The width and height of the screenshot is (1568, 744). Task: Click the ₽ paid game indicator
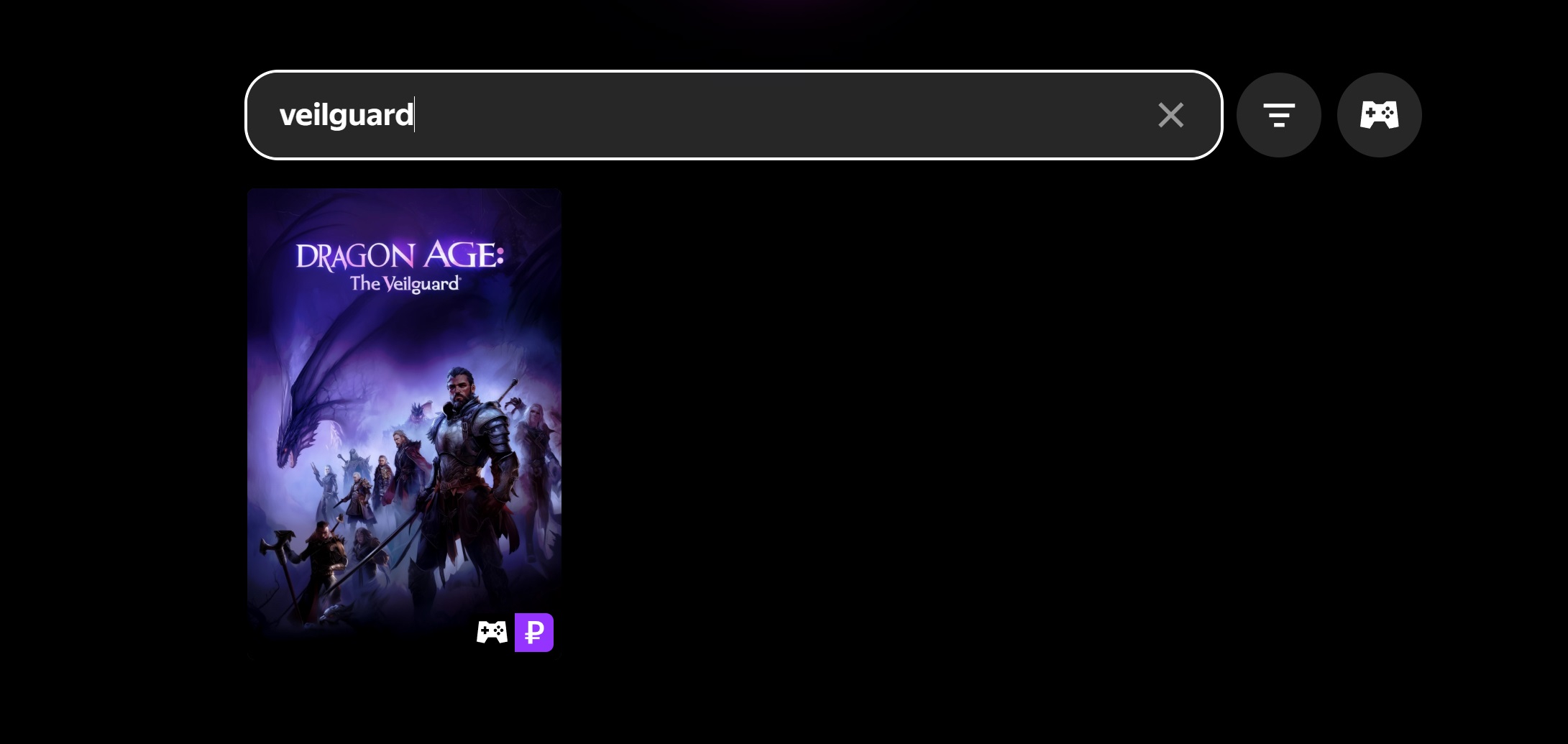pyautogui.click(x=534, y=633)
